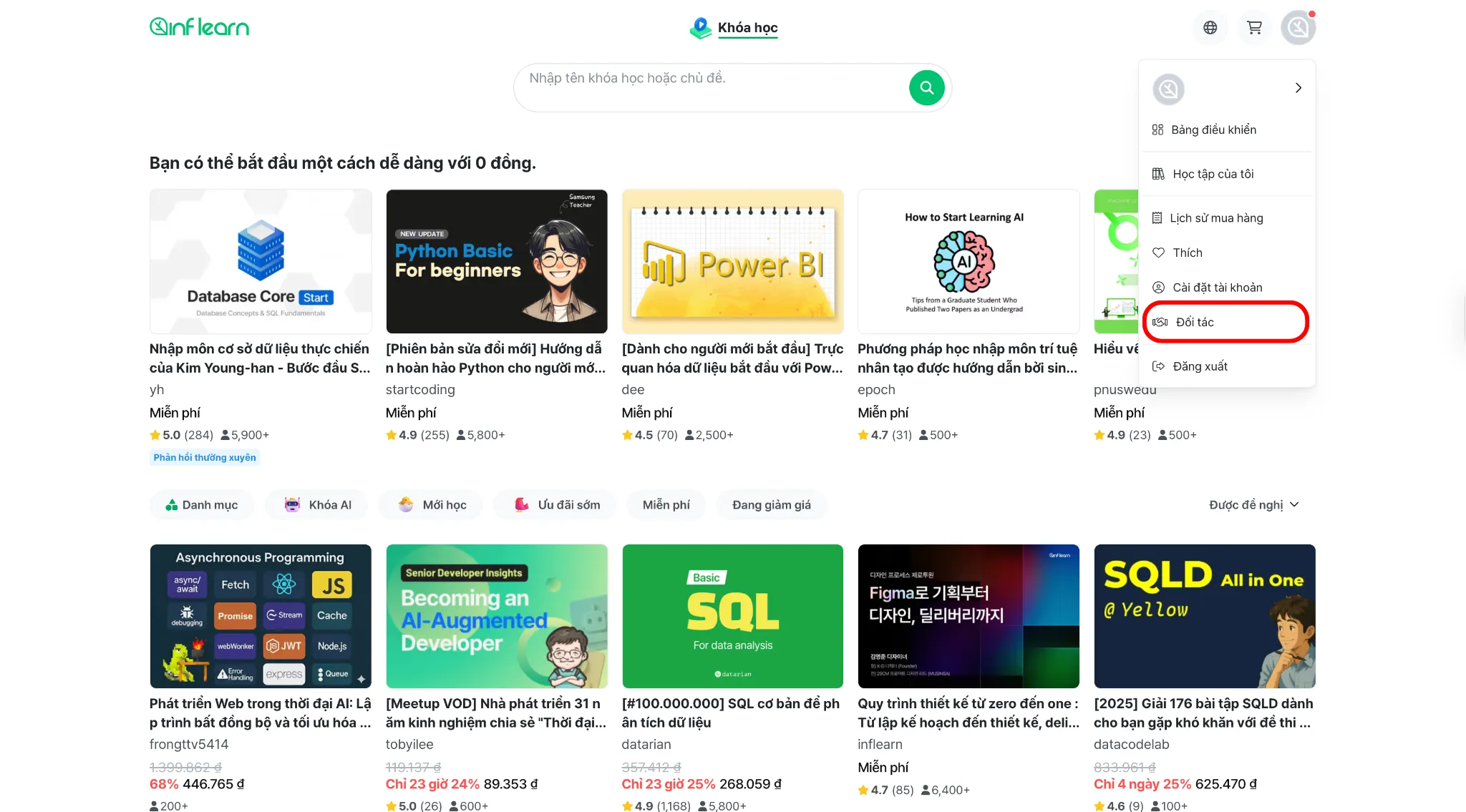Open the Power BI course thumbnail

coord(732,261)
